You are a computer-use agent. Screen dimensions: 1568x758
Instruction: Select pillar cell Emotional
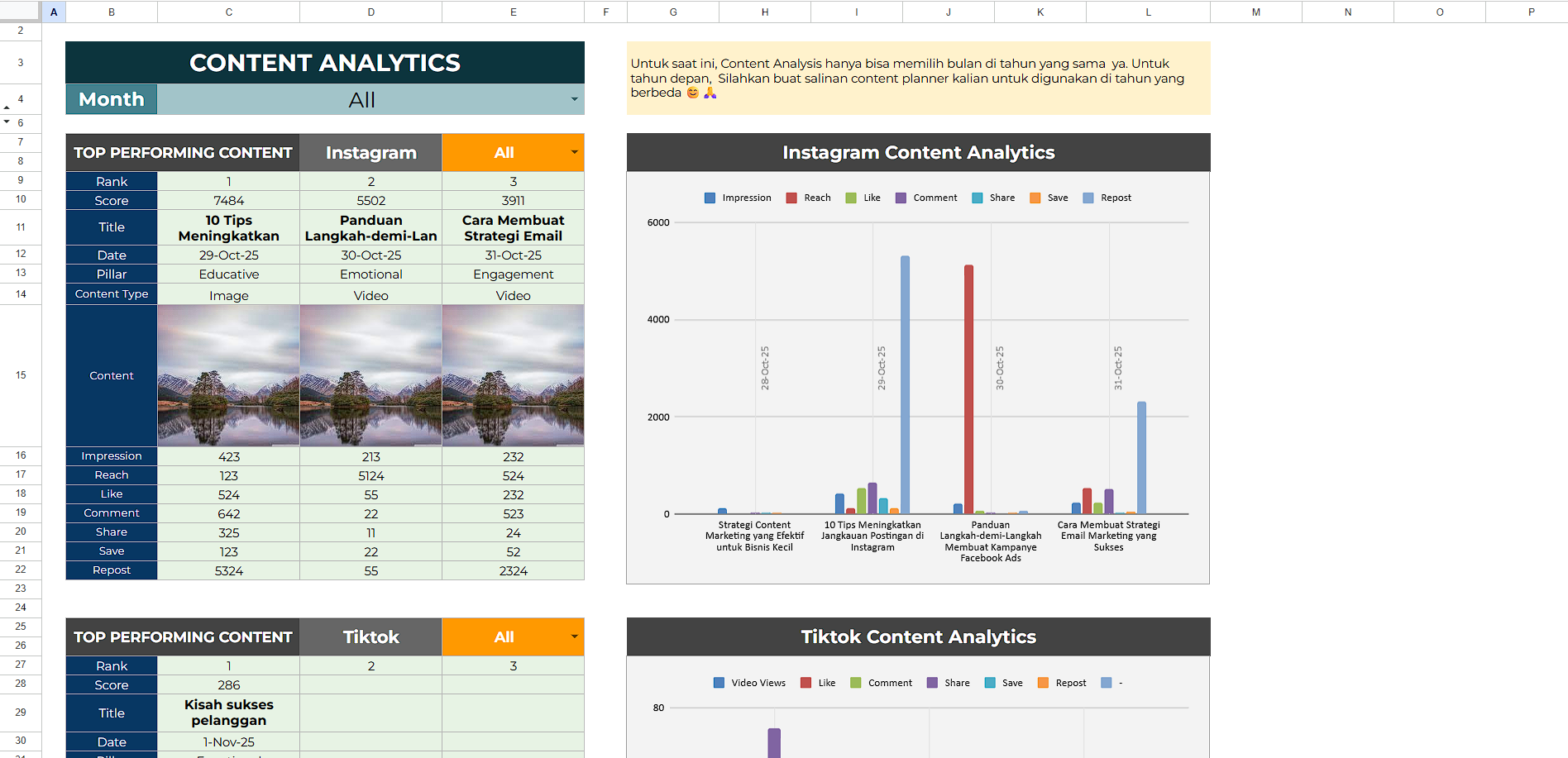coord(371,274)
